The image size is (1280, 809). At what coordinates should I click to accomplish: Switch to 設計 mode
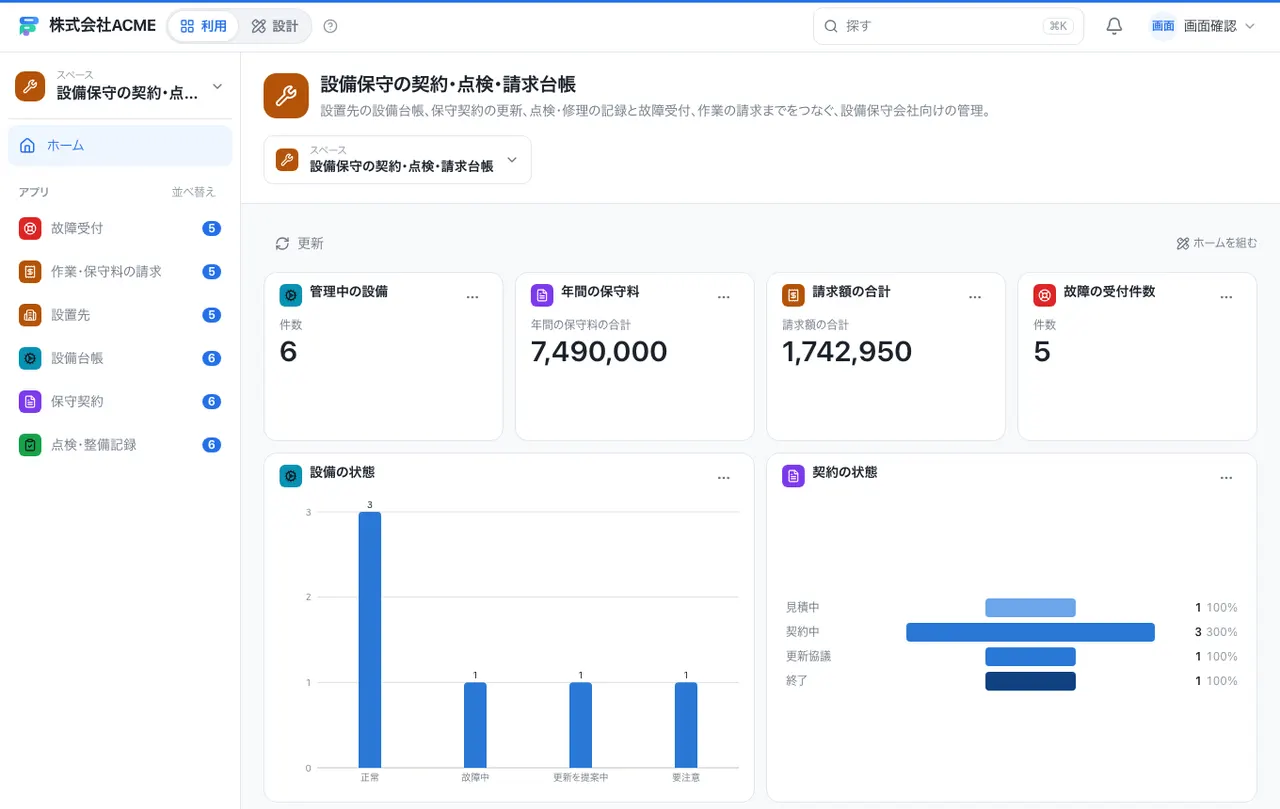(275, 26)
